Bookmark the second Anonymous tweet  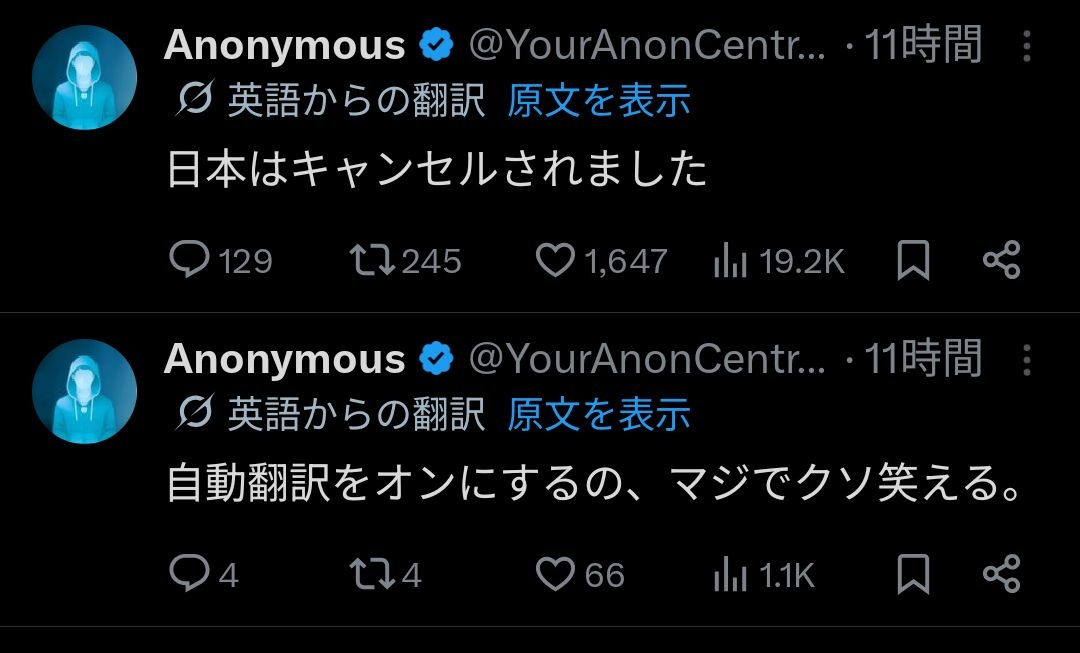click(x=913, y=574)
